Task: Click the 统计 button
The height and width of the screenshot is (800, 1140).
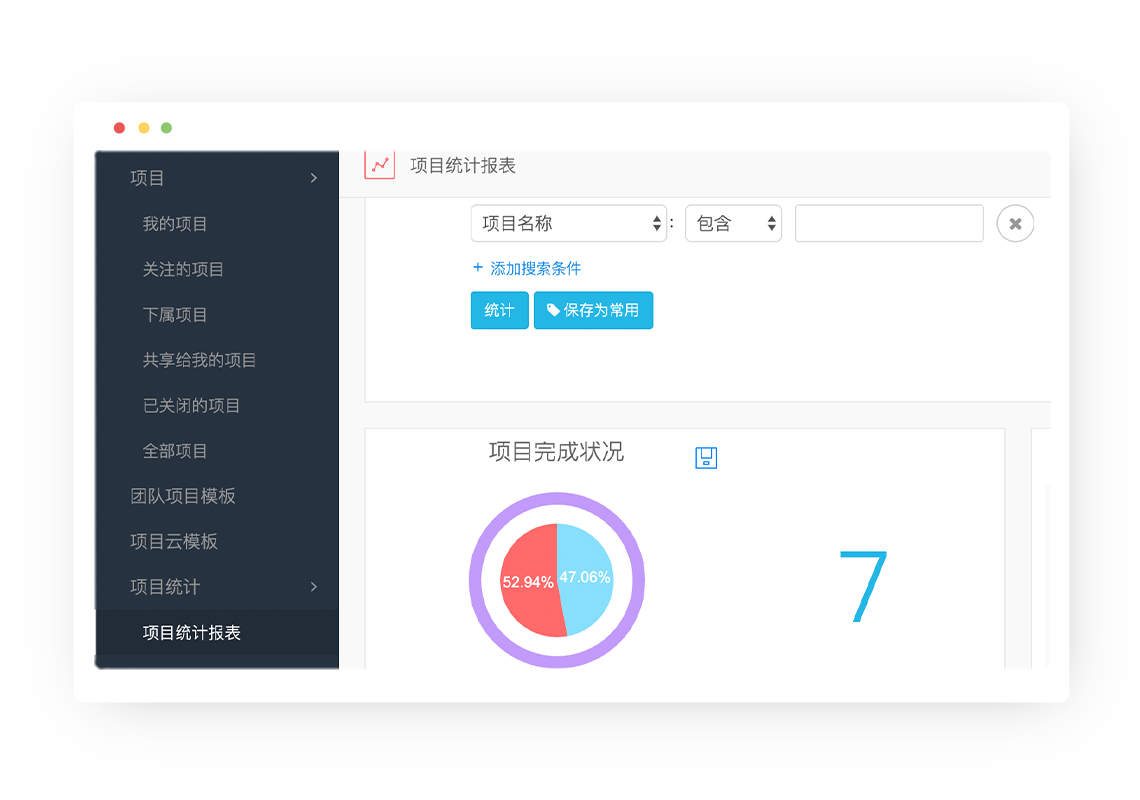Action: pos(499,311)
